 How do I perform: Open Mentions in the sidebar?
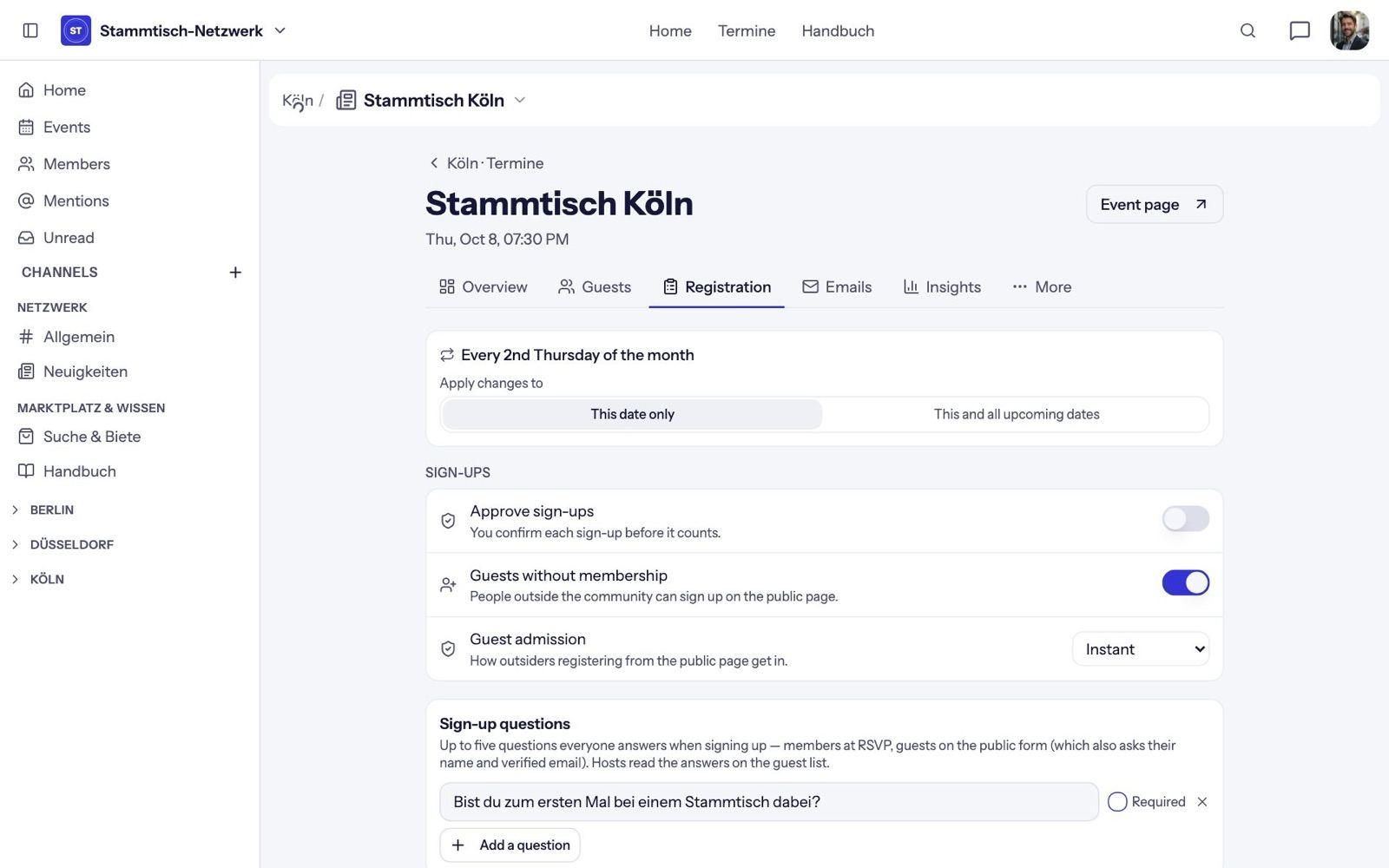(x=63, y=201)
